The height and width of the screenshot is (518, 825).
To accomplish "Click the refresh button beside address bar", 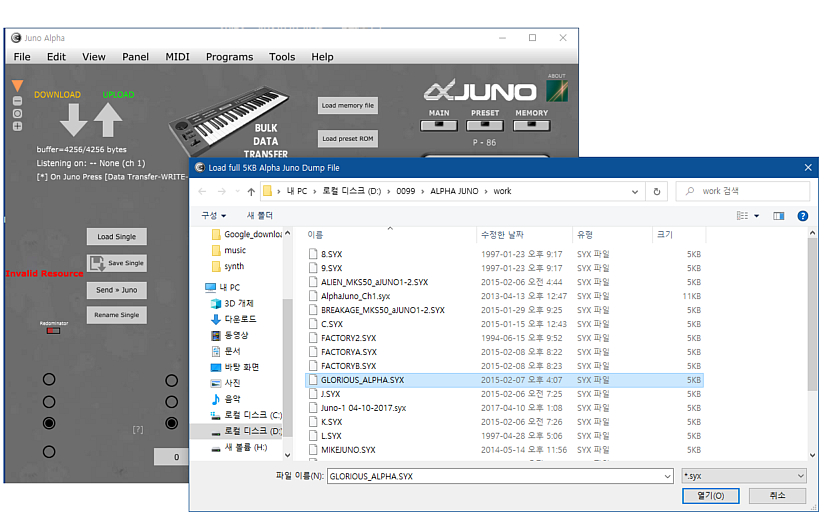I will pyautogui.click(x=657, y=191).
